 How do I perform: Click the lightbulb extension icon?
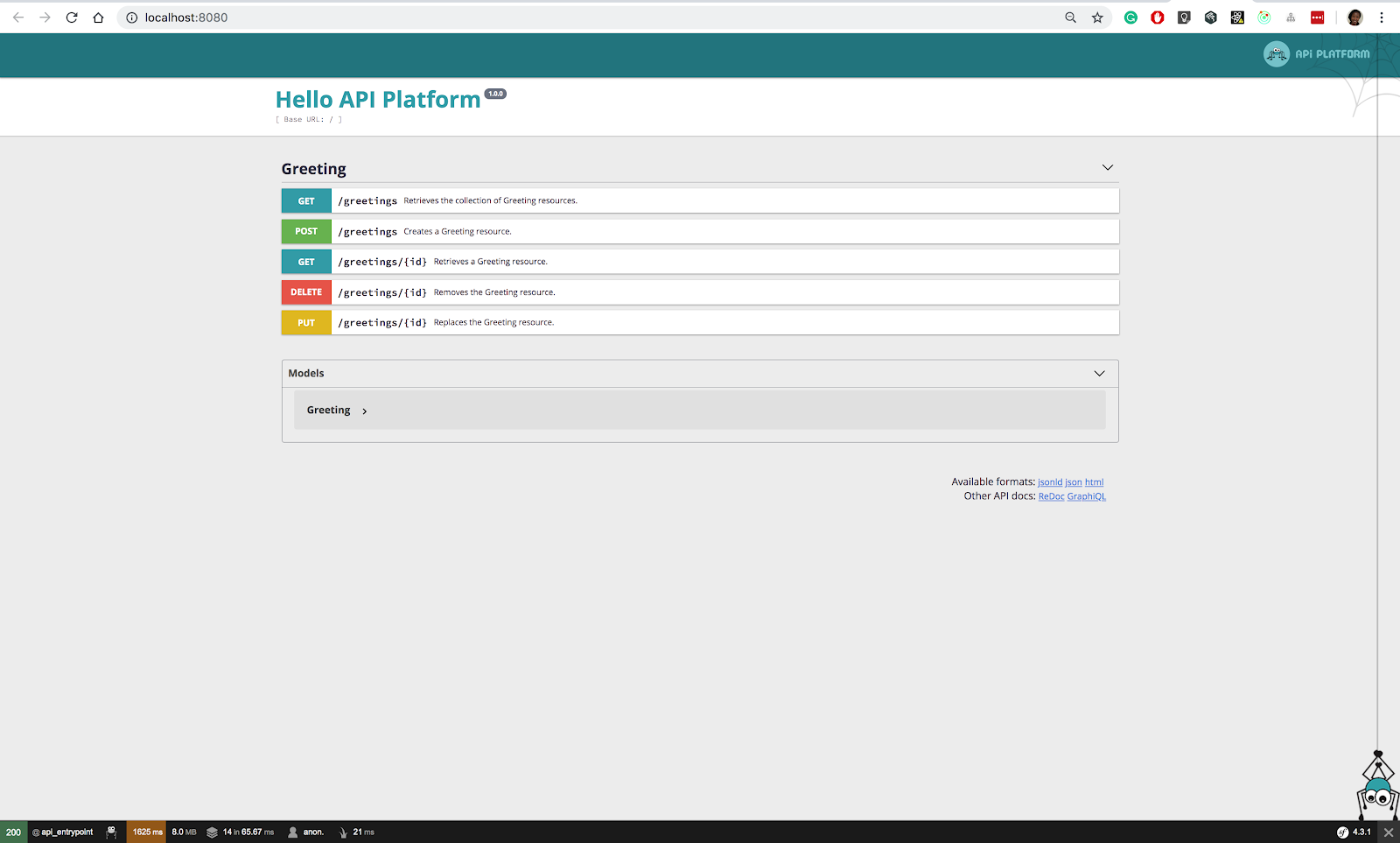point(1184,18)
